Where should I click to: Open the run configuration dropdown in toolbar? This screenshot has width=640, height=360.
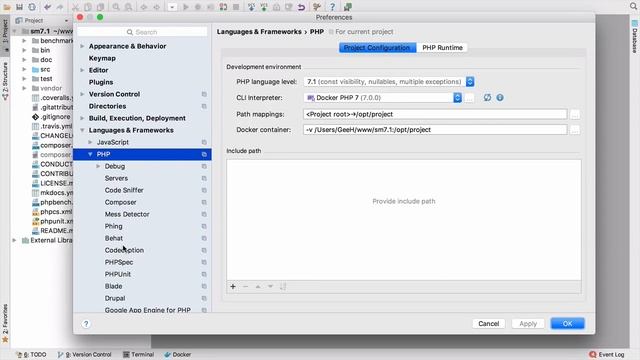pos(172,7)
